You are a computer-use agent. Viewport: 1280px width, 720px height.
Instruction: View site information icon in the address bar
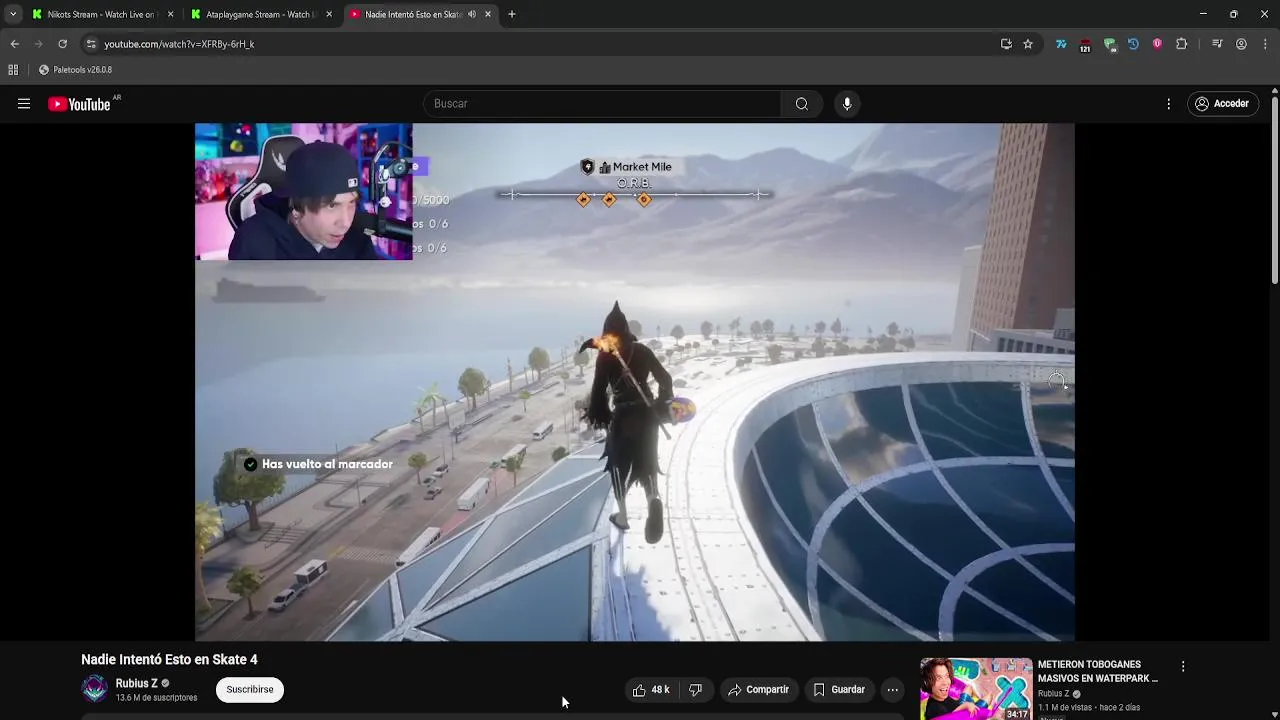pos(91,44)
